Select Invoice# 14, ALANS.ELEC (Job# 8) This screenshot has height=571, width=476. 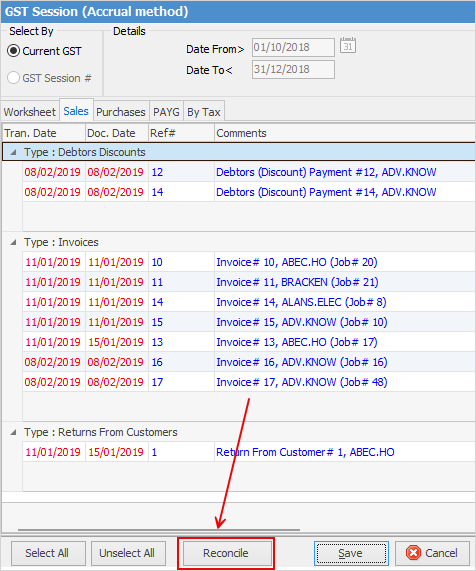tap(249, 302)
